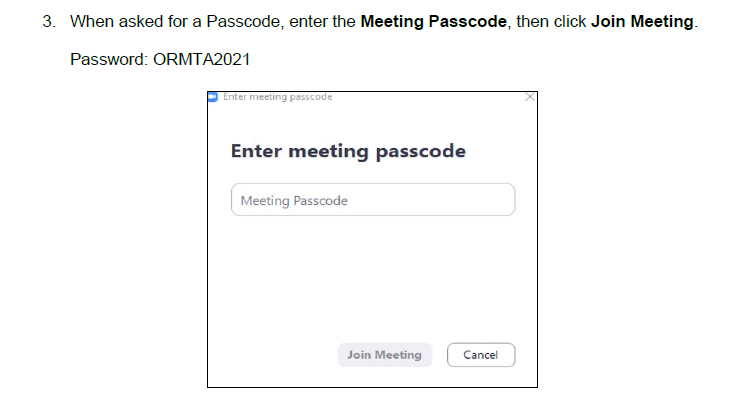
Task: Click the small title bar text of dialog
Action: pos(277,97)
